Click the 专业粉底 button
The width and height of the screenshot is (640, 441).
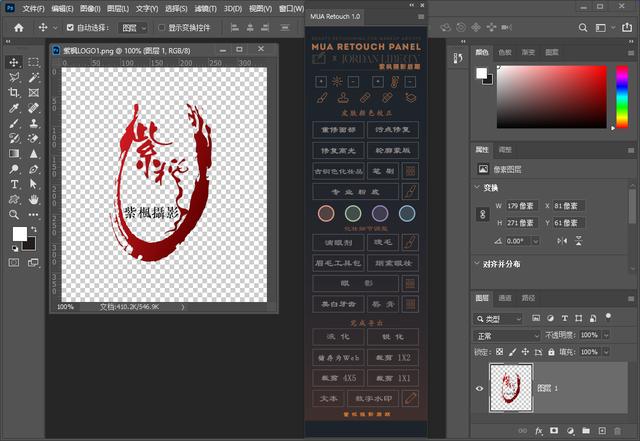[x=356, y=192]
